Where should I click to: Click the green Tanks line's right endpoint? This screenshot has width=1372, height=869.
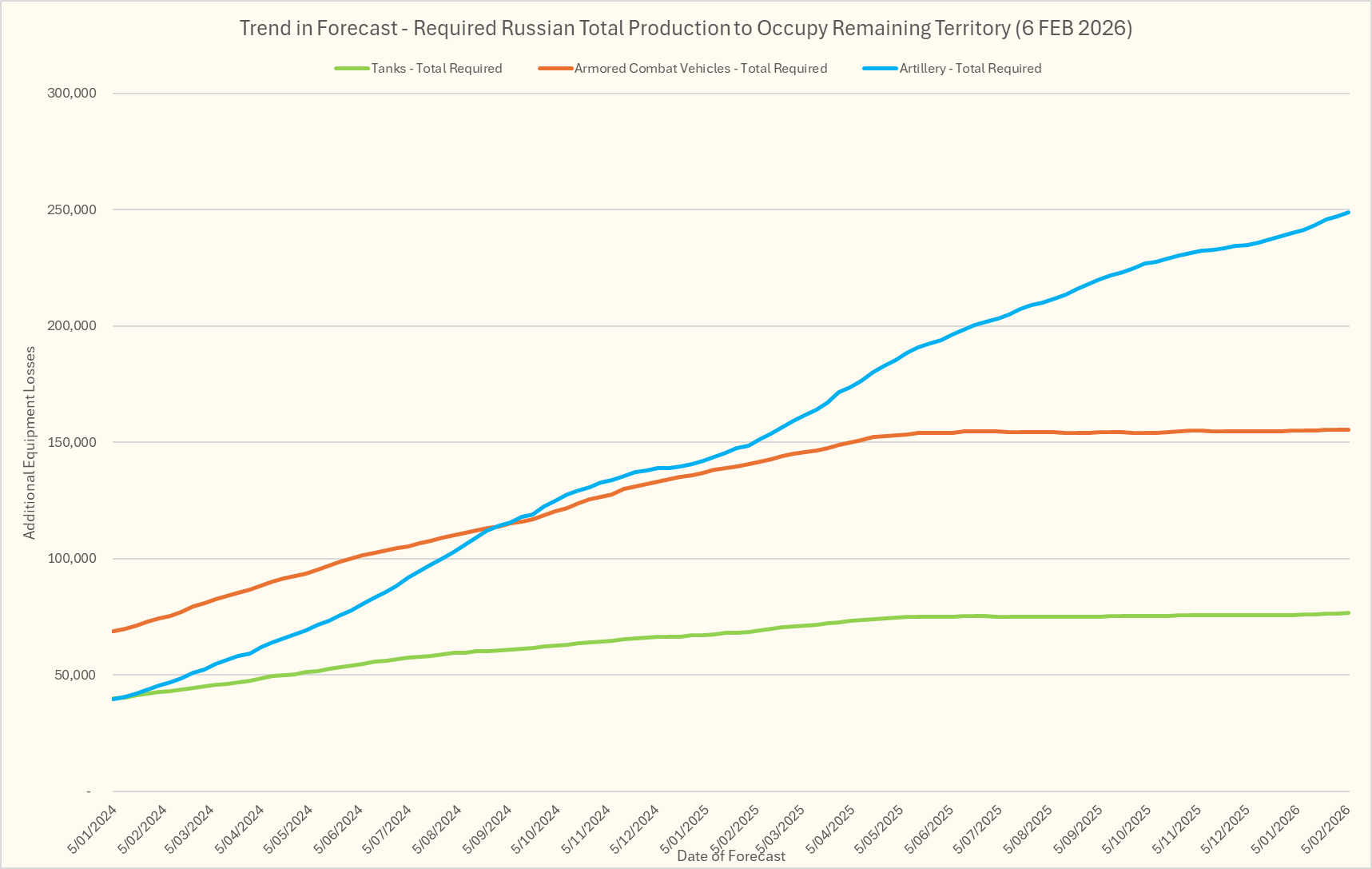click(x=1348, y=613)
